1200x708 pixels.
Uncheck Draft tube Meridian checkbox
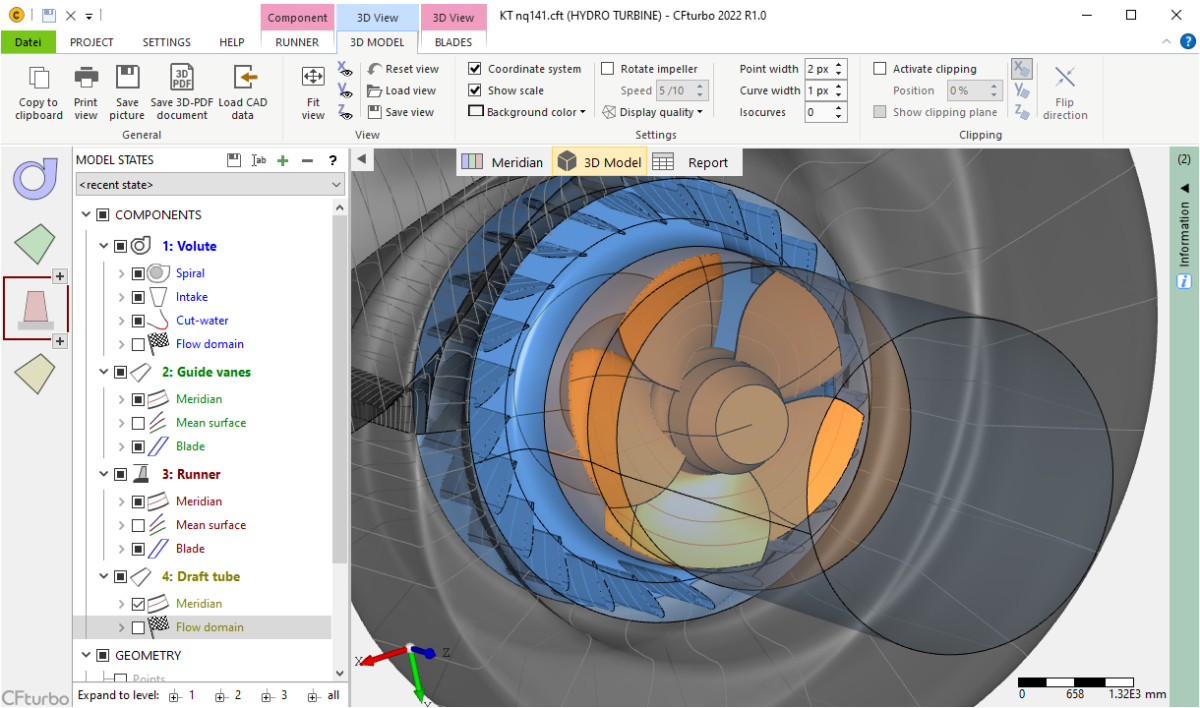[138, 604]
